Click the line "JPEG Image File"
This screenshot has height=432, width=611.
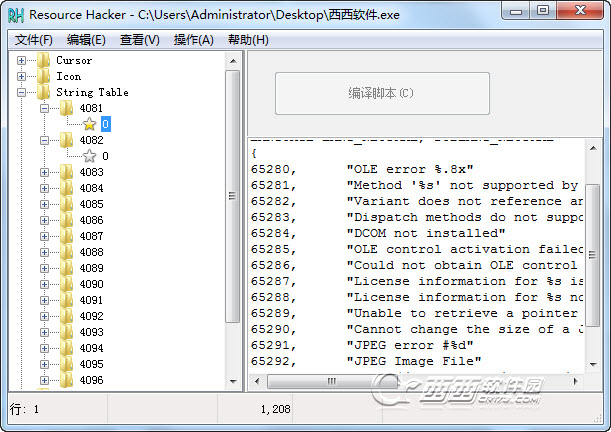414,361
